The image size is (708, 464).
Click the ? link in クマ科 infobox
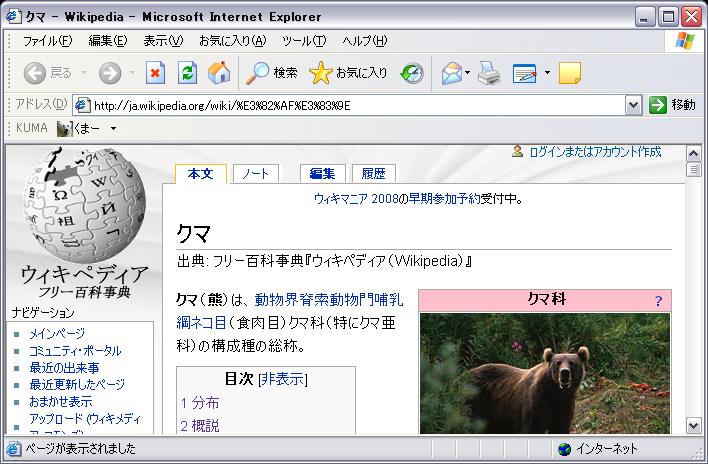point(658,301)
